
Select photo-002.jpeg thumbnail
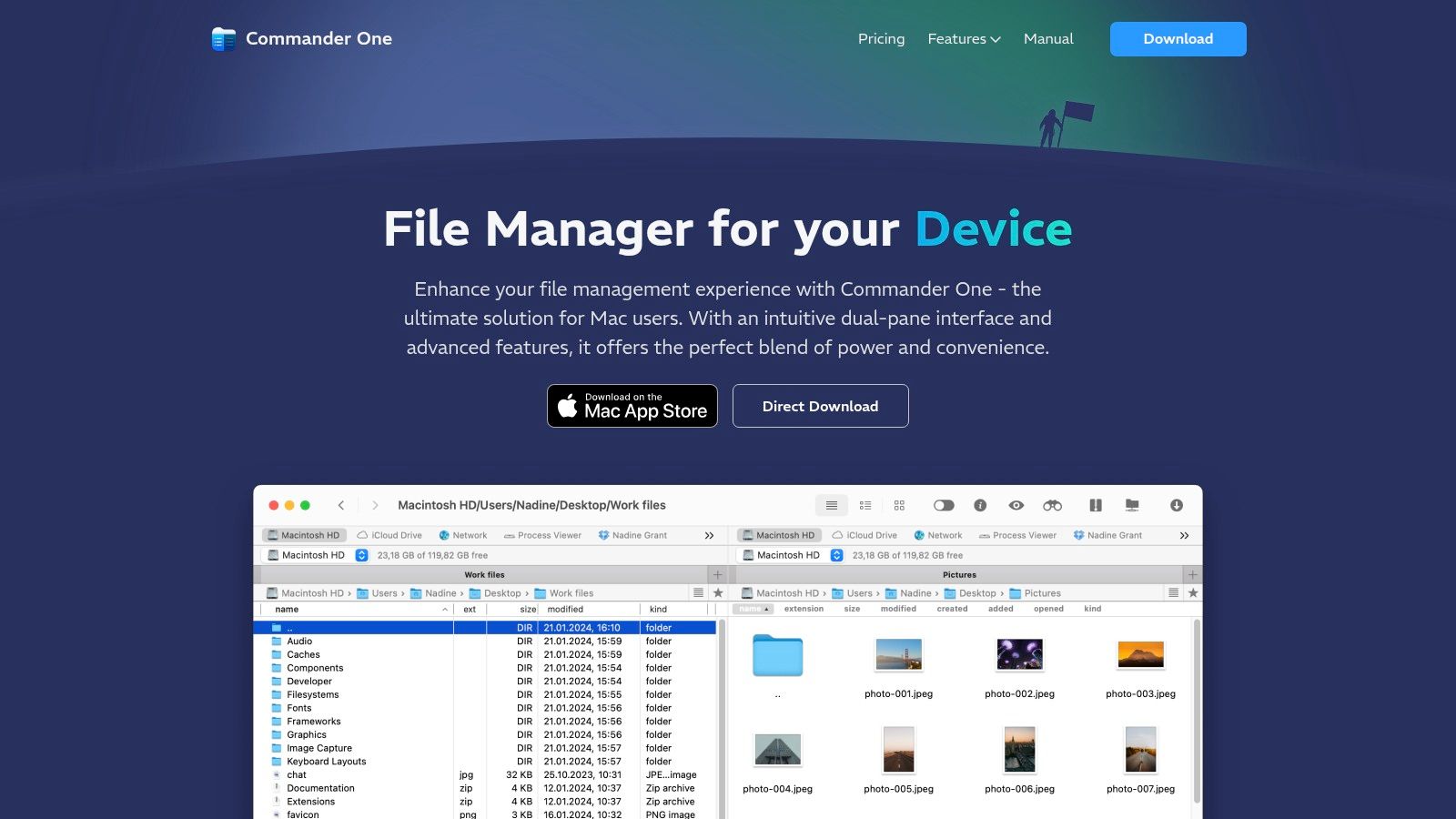click(x=1019, y=655)
